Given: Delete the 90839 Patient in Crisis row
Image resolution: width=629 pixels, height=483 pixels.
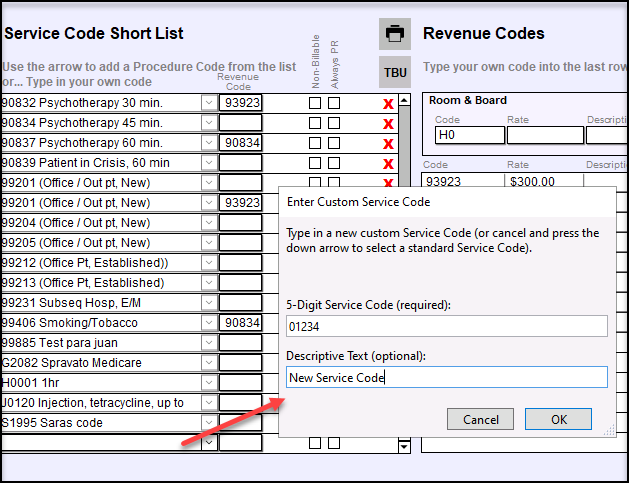Looking at the screenshot, I should (388, 164).
